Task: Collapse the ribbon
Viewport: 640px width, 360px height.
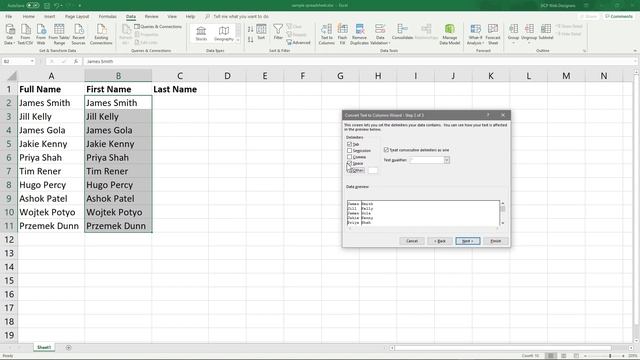Action: (x=635, y=51)
